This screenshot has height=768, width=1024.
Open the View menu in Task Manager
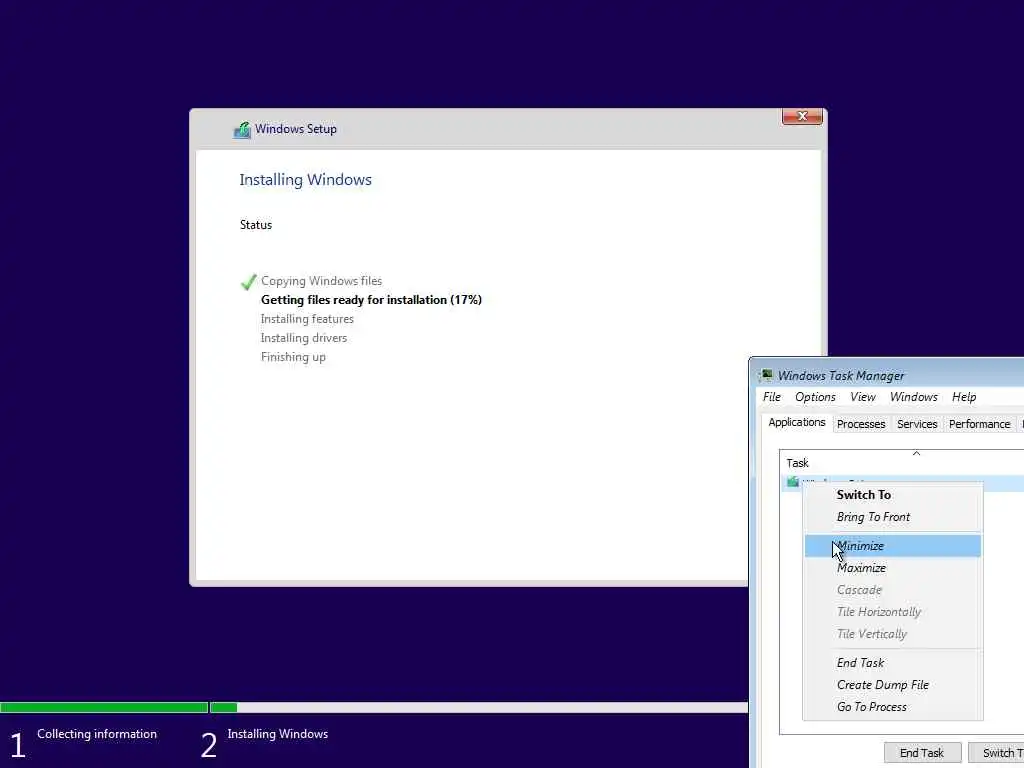863,397
